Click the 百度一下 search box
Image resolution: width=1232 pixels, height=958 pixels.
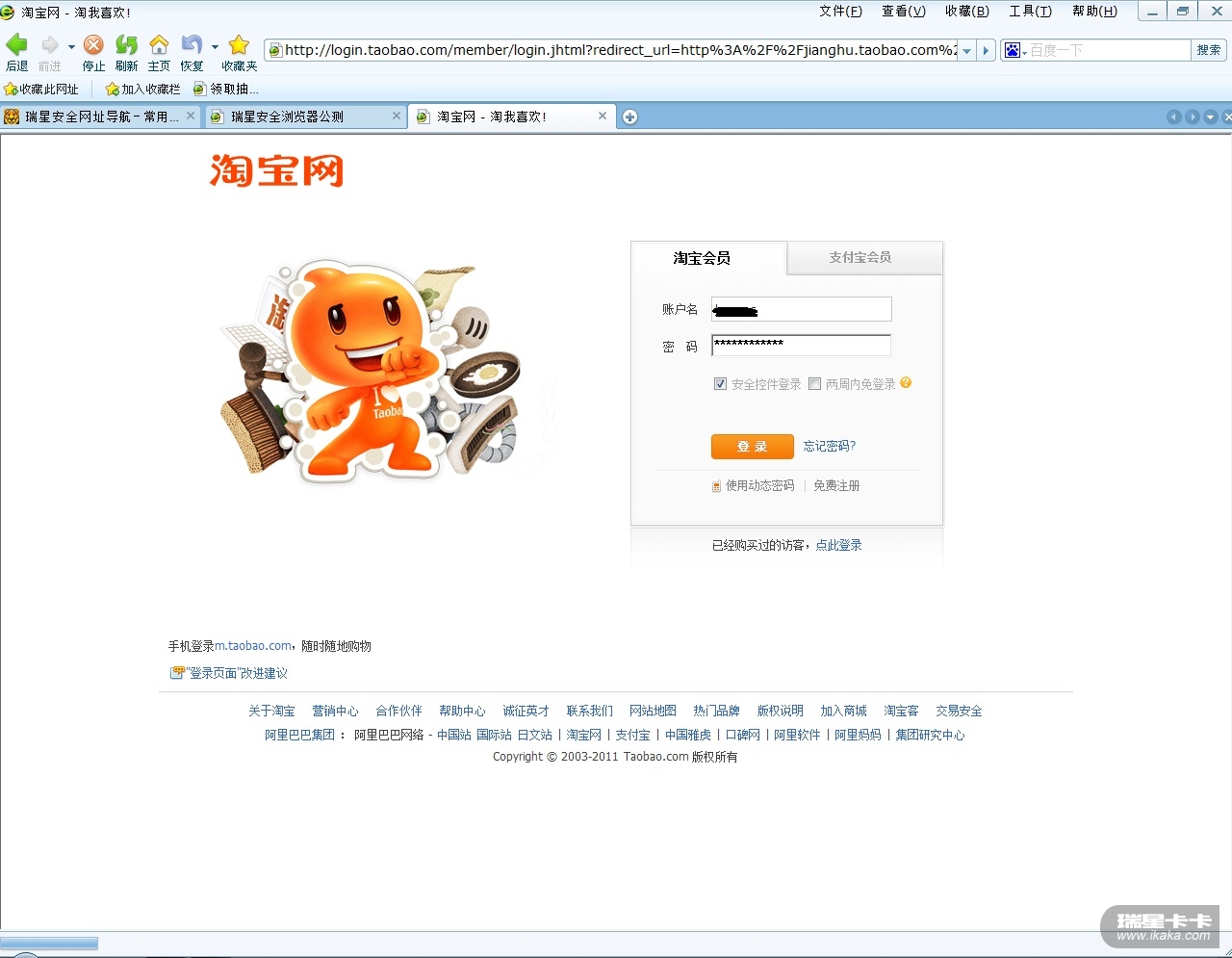coord(1109,50)
